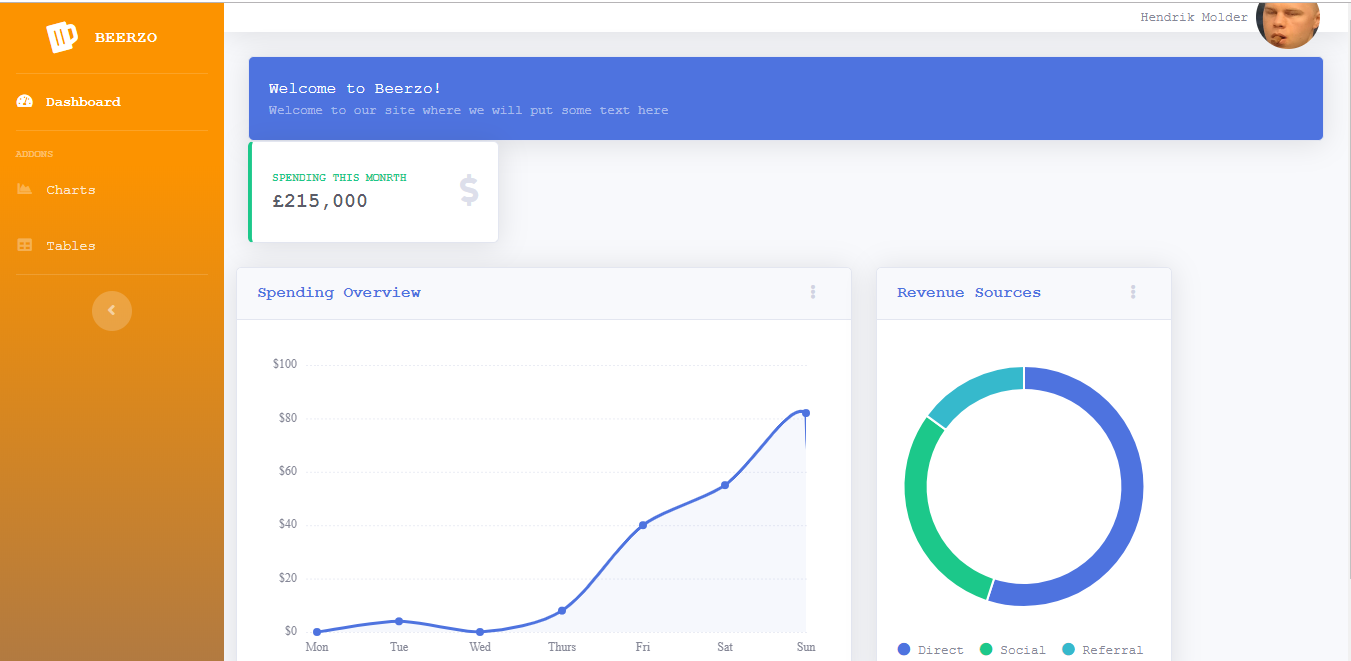Viewport: 1351px width, 661px height.
Task: Click the $20 y-axis label
Action: coord(288,578)
